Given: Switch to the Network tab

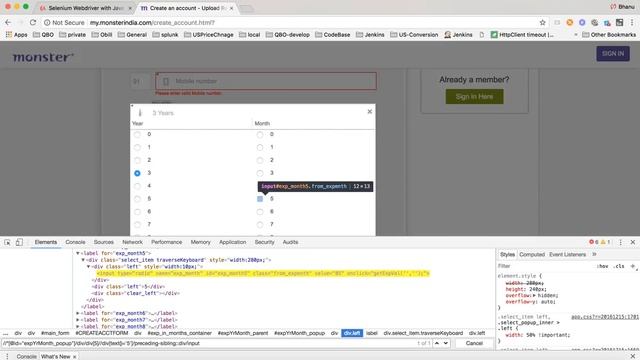Looking at the screenshot, I should 133,242.
